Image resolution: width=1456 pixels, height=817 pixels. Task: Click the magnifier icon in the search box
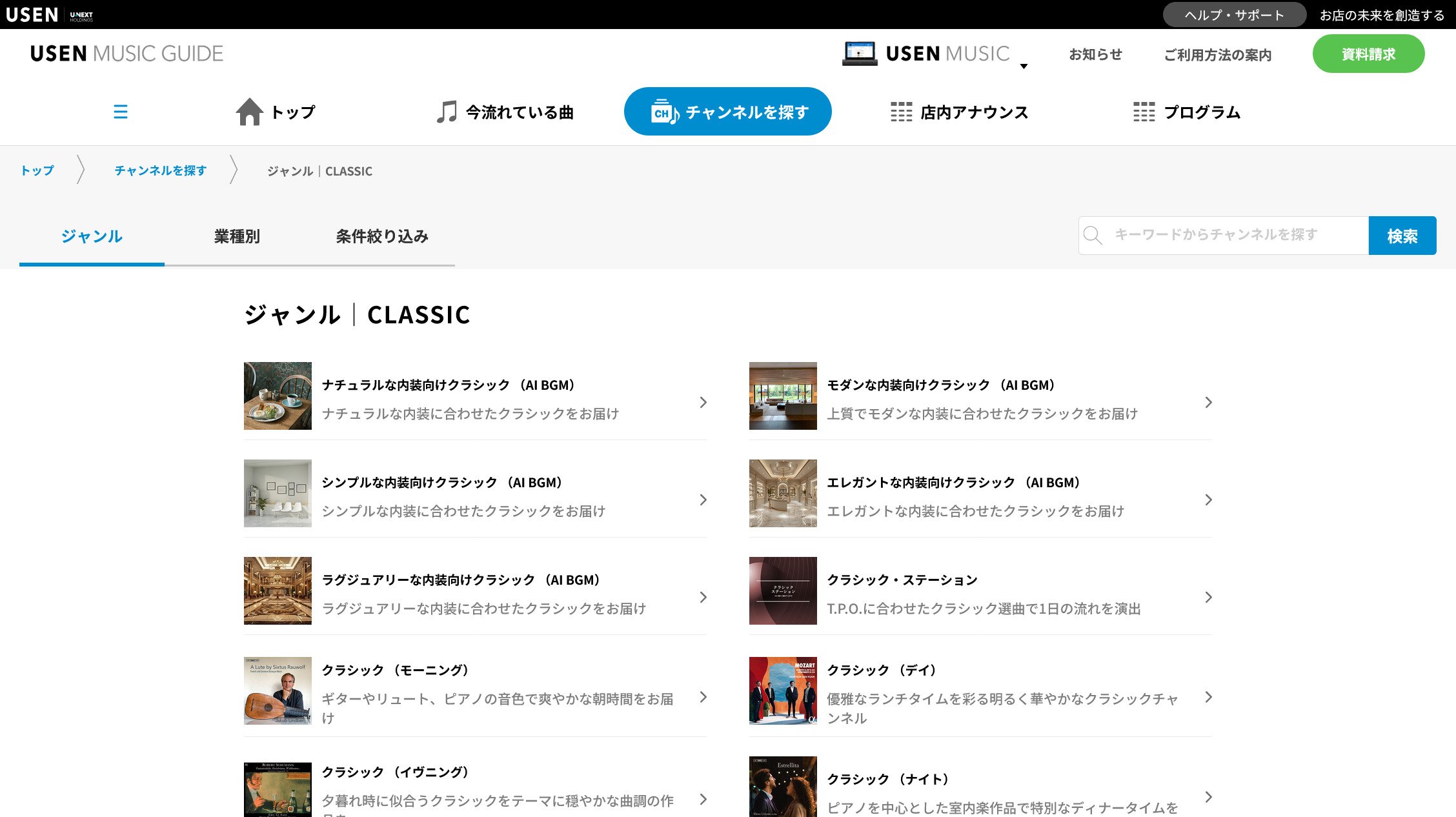coord(1093,236)
